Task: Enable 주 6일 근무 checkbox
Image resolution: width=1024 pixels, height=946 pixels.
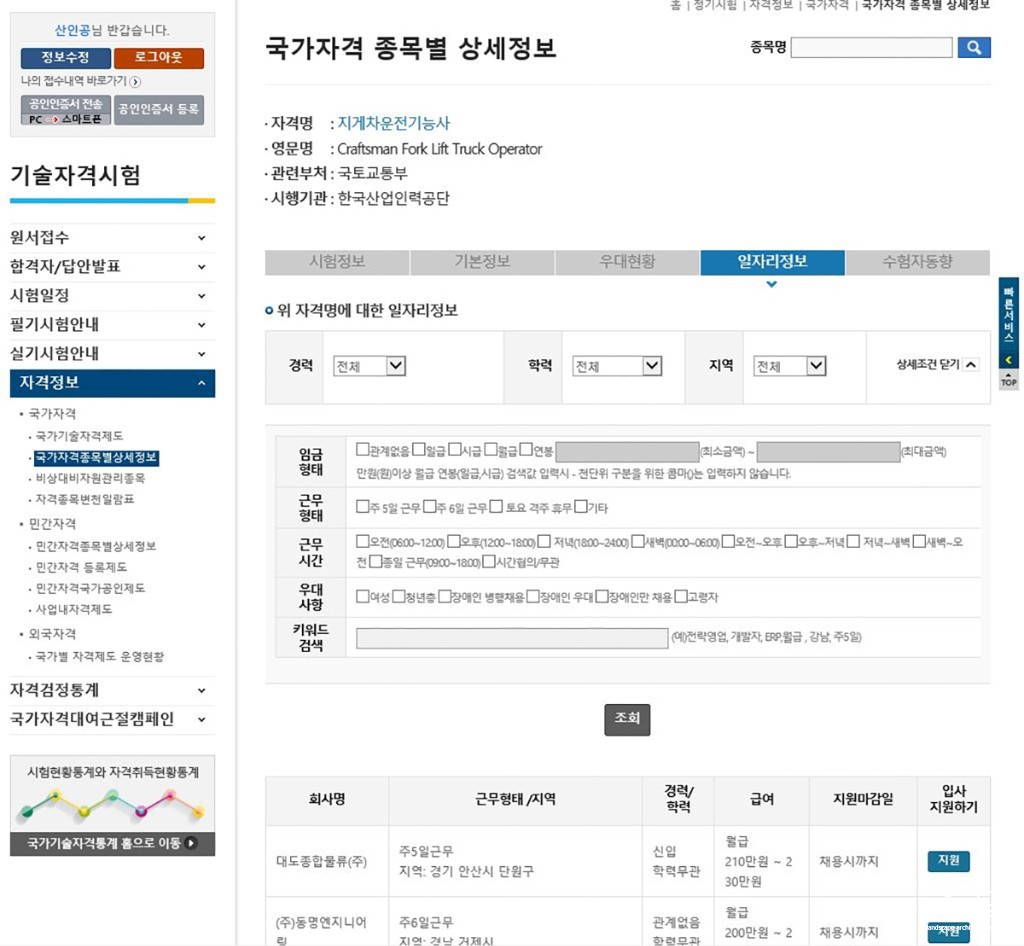Action: 430,507
